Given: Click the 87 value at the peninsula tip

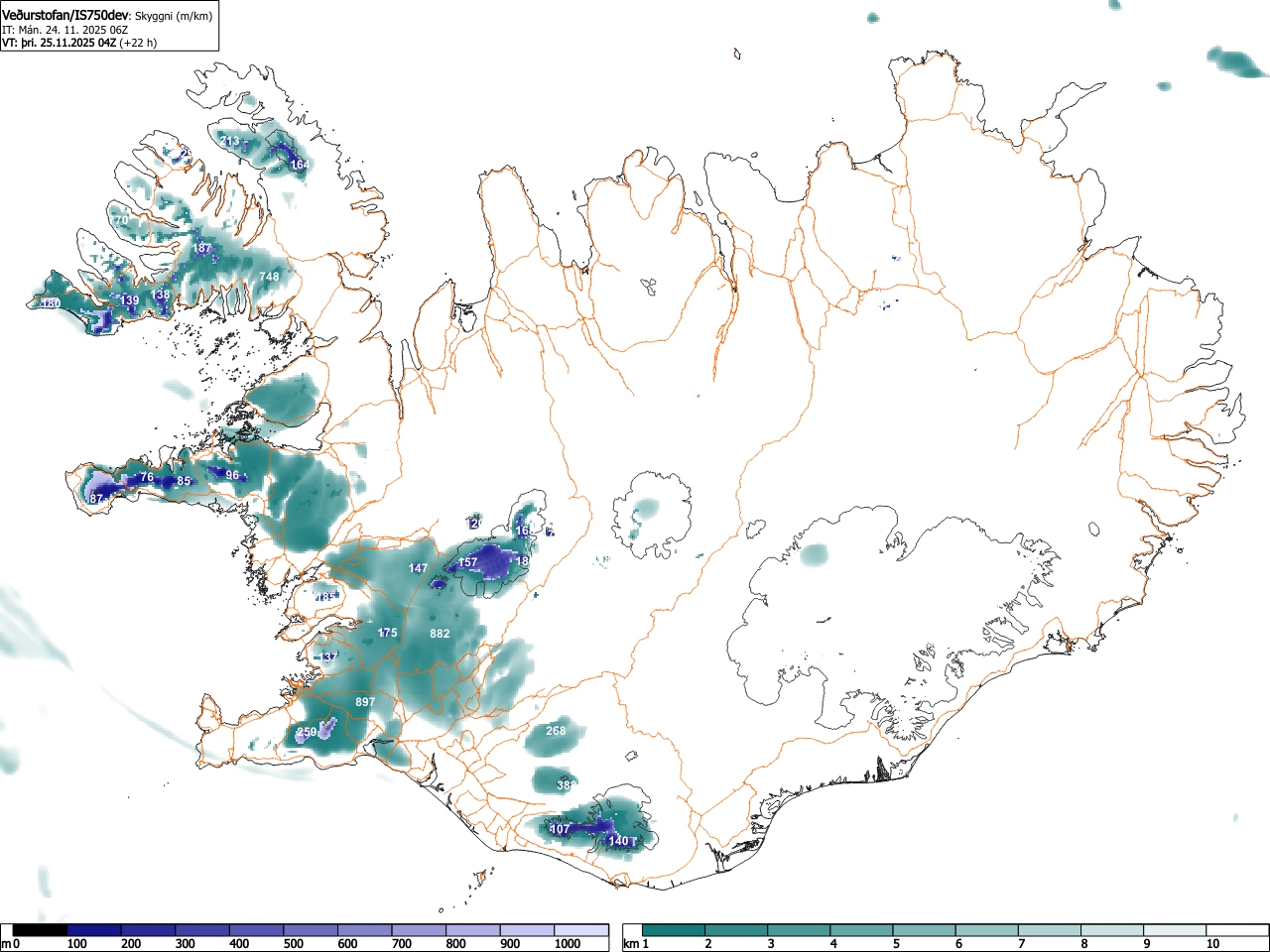Looking at the screenshot, I should click(96, 499).
